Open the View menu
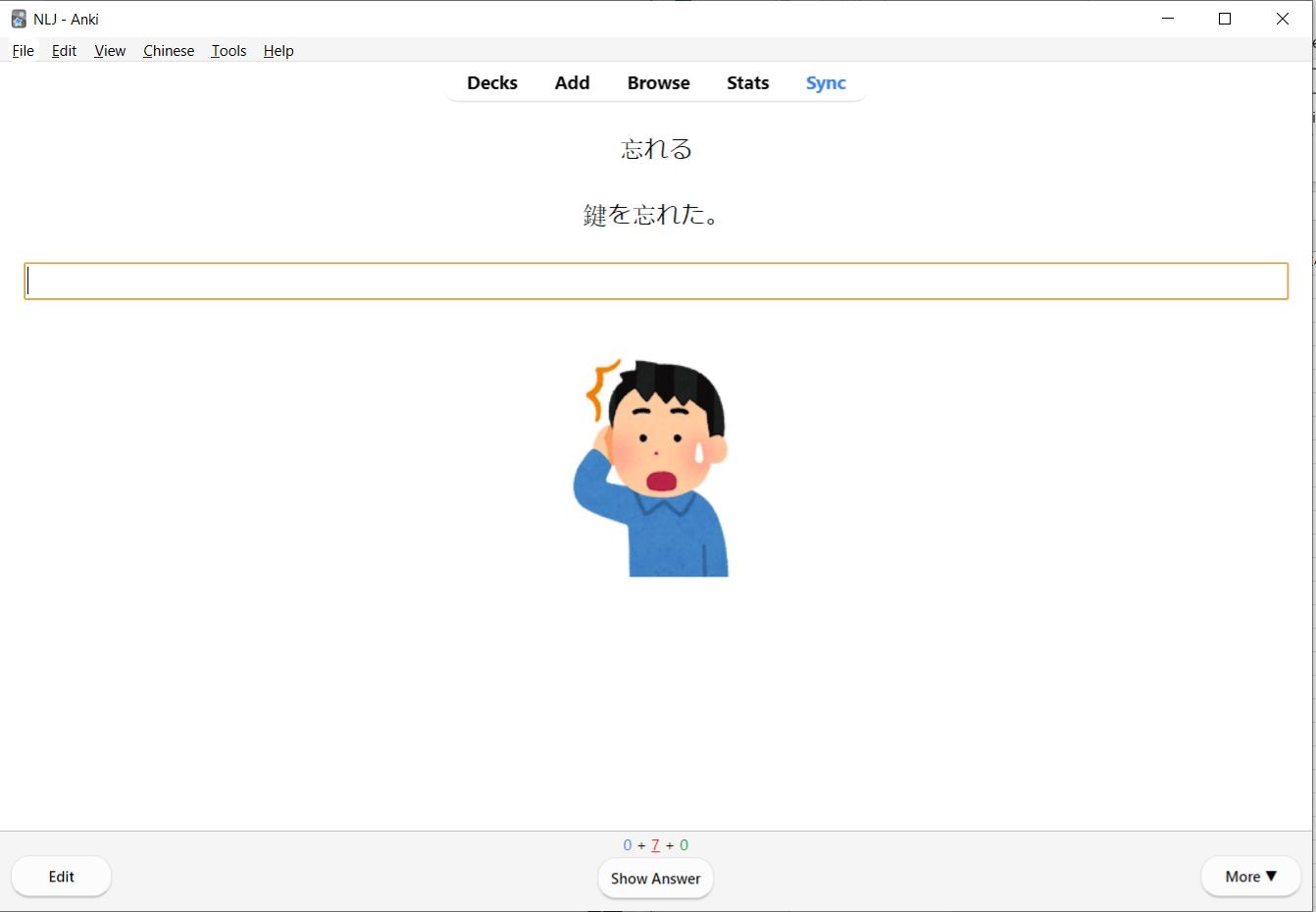 [110, 51]
